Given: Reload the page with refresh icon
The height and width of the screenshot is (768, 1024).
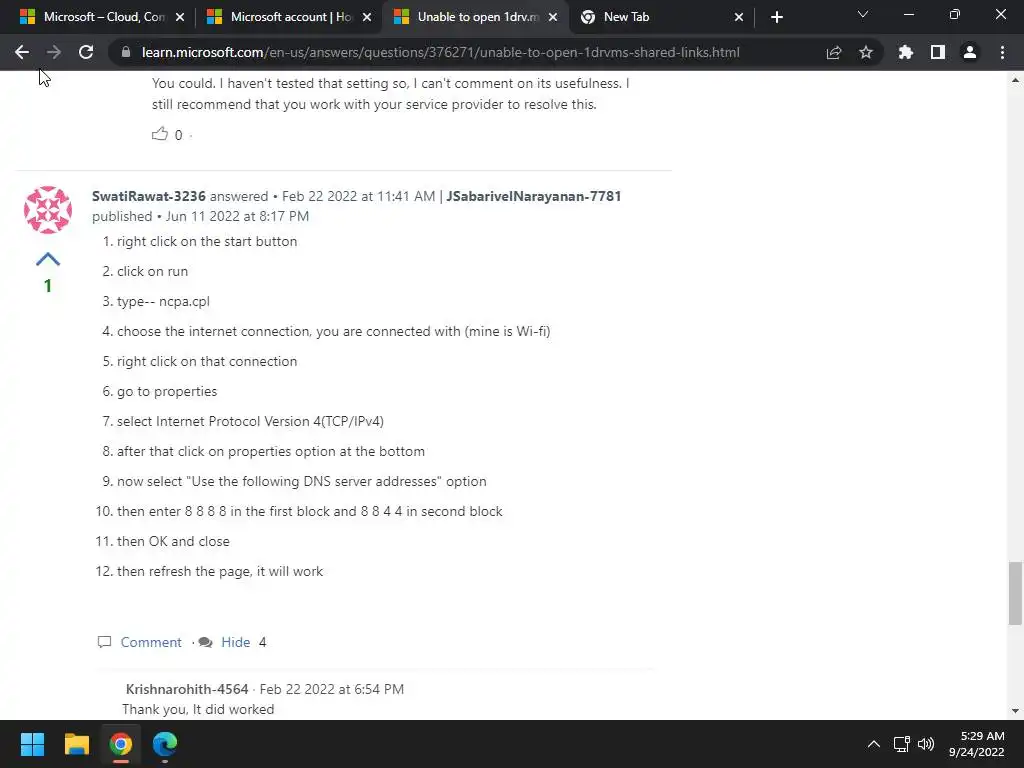Looking at the screenshot, I should click(x=86, y=52).
